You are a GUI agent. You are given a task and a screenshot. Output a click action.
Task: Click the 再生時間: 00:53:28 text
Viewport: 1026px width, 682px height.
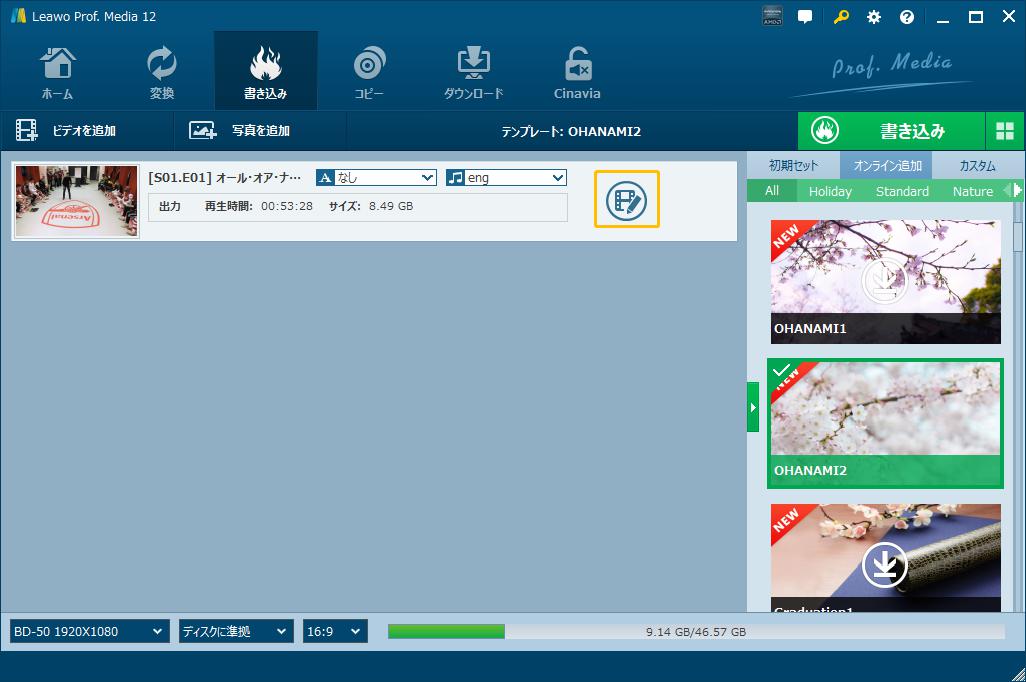pyautogui.click(x=258, y=206)
